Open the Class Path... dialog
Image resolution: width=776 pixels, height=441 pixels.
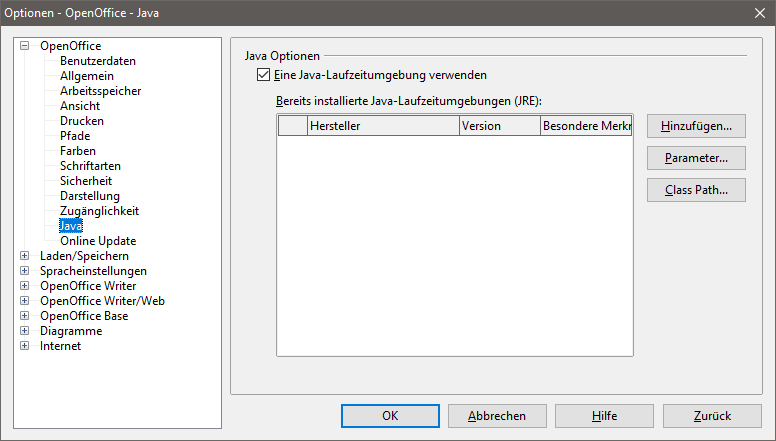tap(696, 190)
